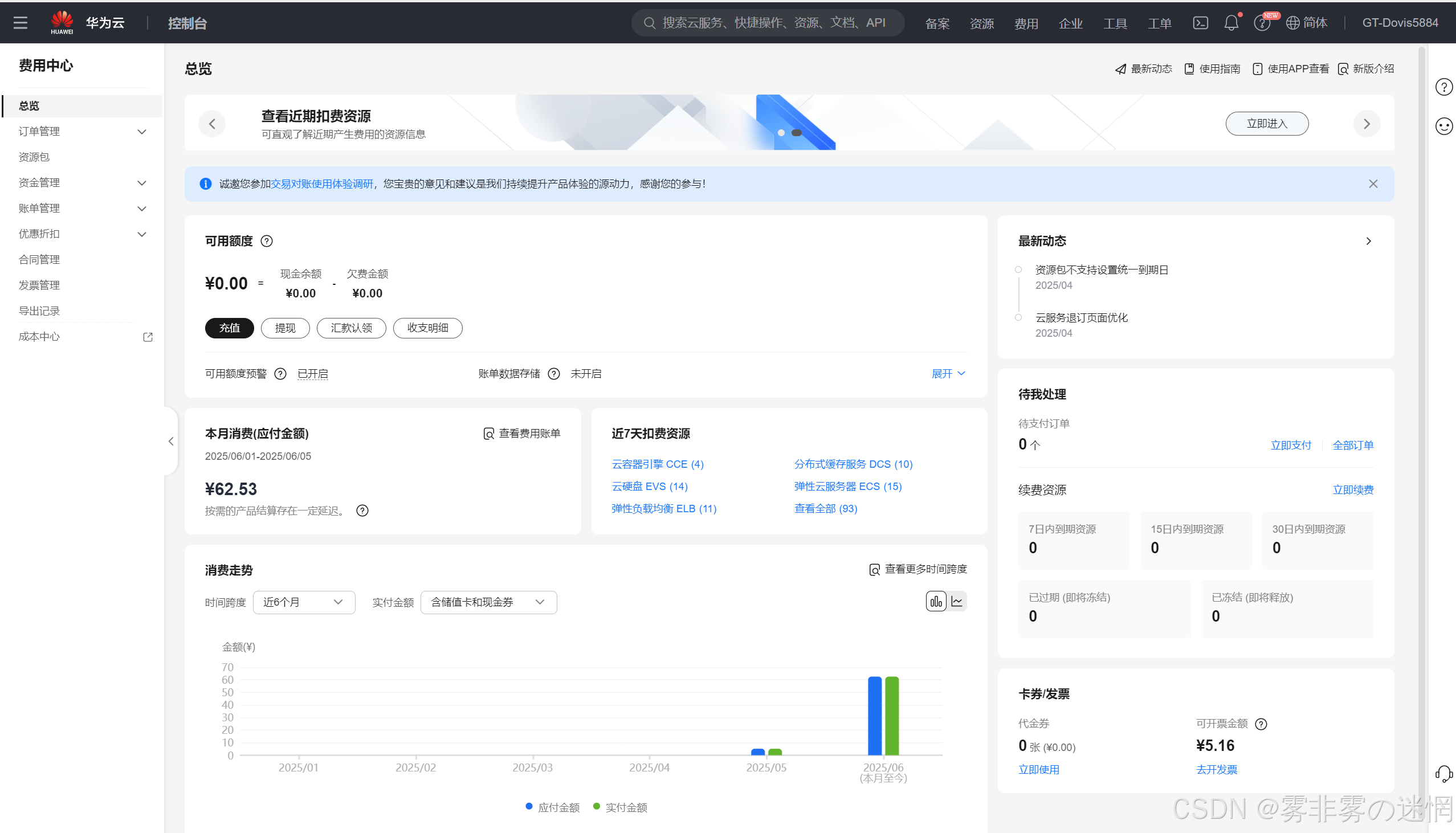This screenshot has height=833, width=1456.
Task: Click the search cloud services field
Action: coord(768,23)
